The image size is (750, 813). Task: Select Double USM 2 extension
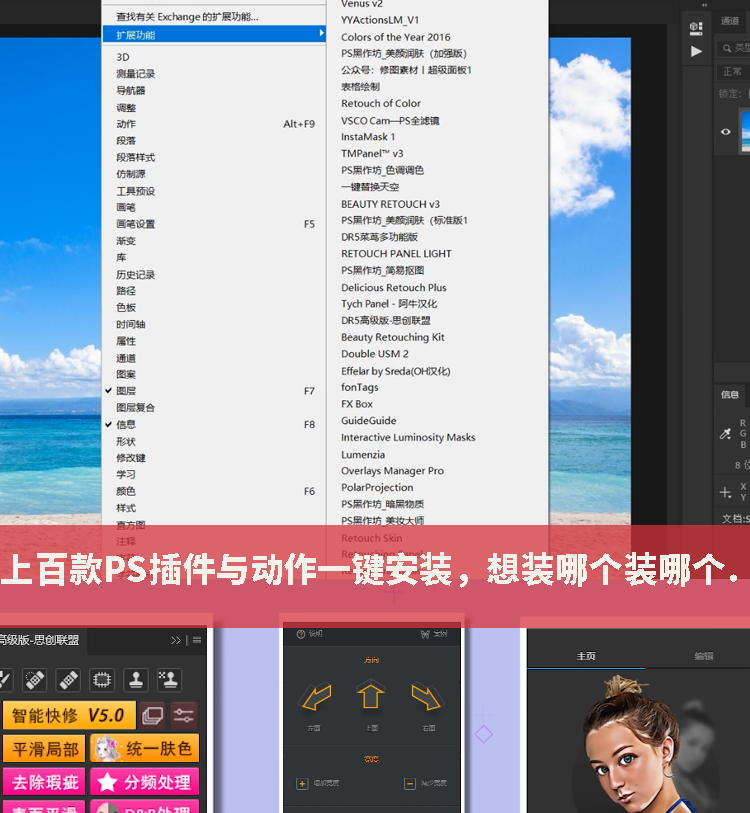point(374,354)
